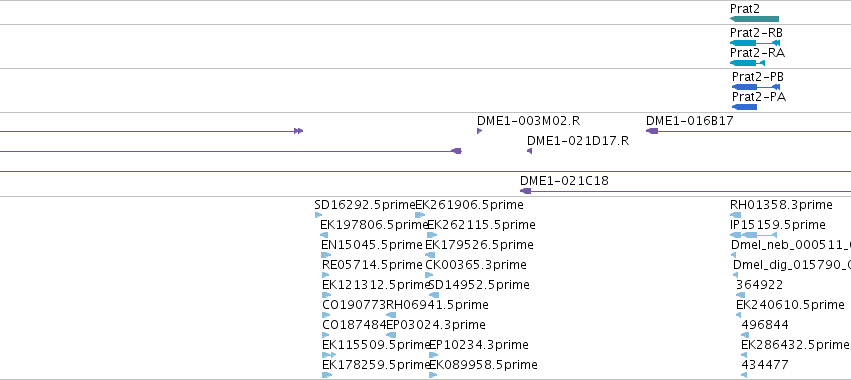This screenshot has width=851, height=380.
Task: Click the 364922 feature
Action: (x=740, y=295)
